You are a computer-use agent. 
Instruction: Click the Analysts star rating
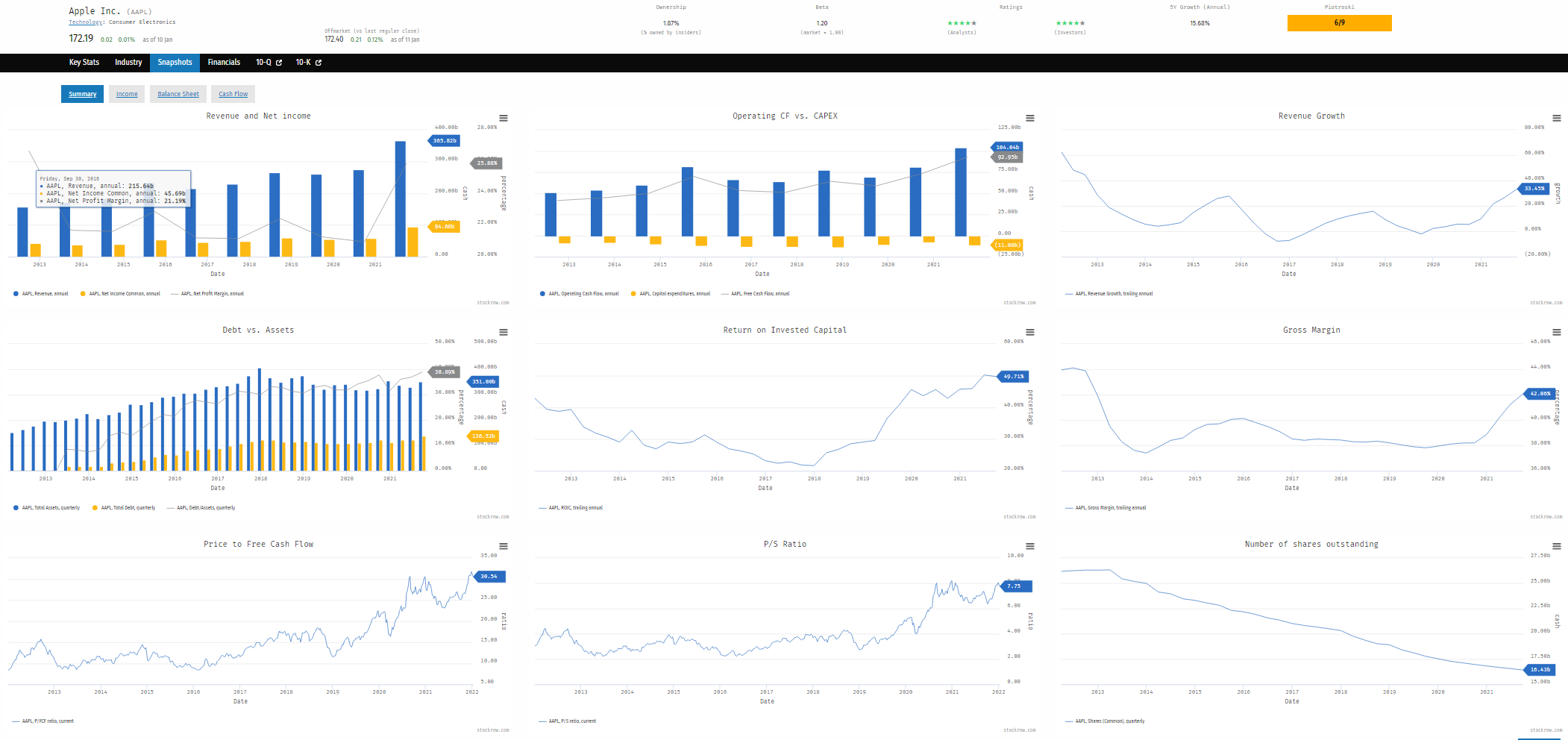[x=962, y=23]
